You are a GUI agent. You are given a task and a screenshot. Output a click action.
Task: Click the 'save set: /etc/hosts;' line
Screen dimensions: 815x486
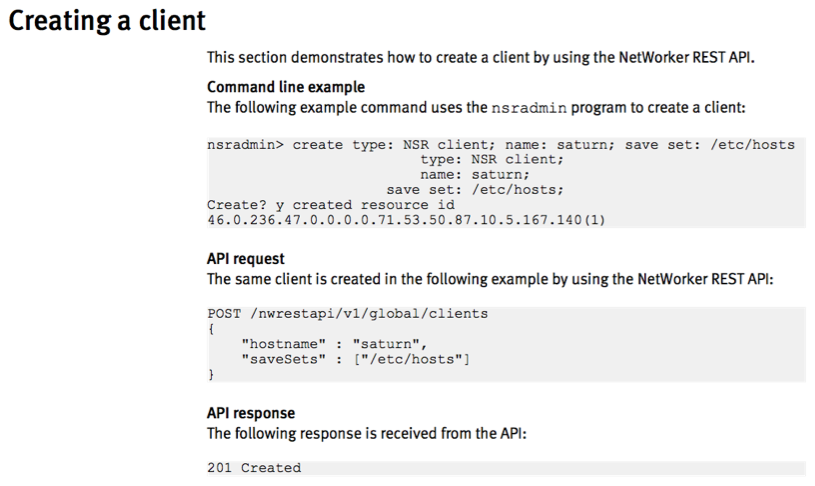(475, 190)
